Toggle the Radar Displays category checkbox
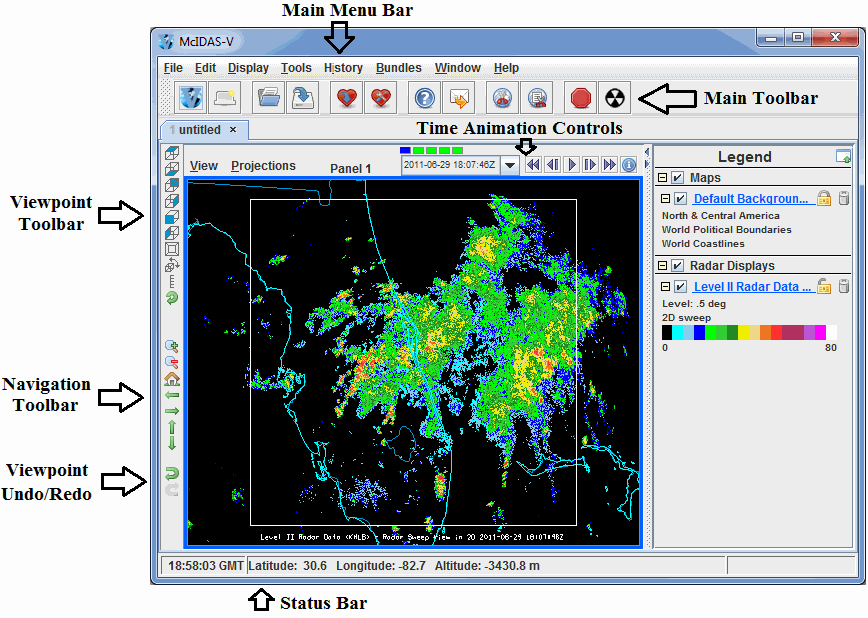The image size is (868, 618). pyautogui.click(x=677, y=266)
